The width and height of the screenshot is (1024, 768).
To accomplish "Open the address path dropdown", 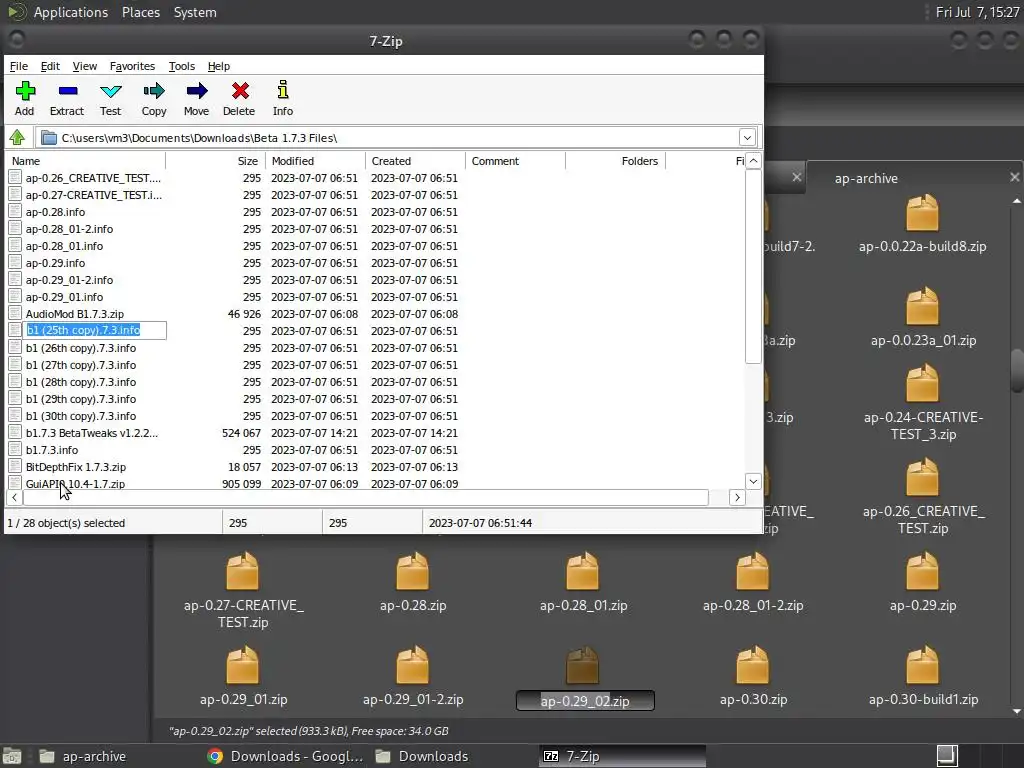I will tap(747, 138).
